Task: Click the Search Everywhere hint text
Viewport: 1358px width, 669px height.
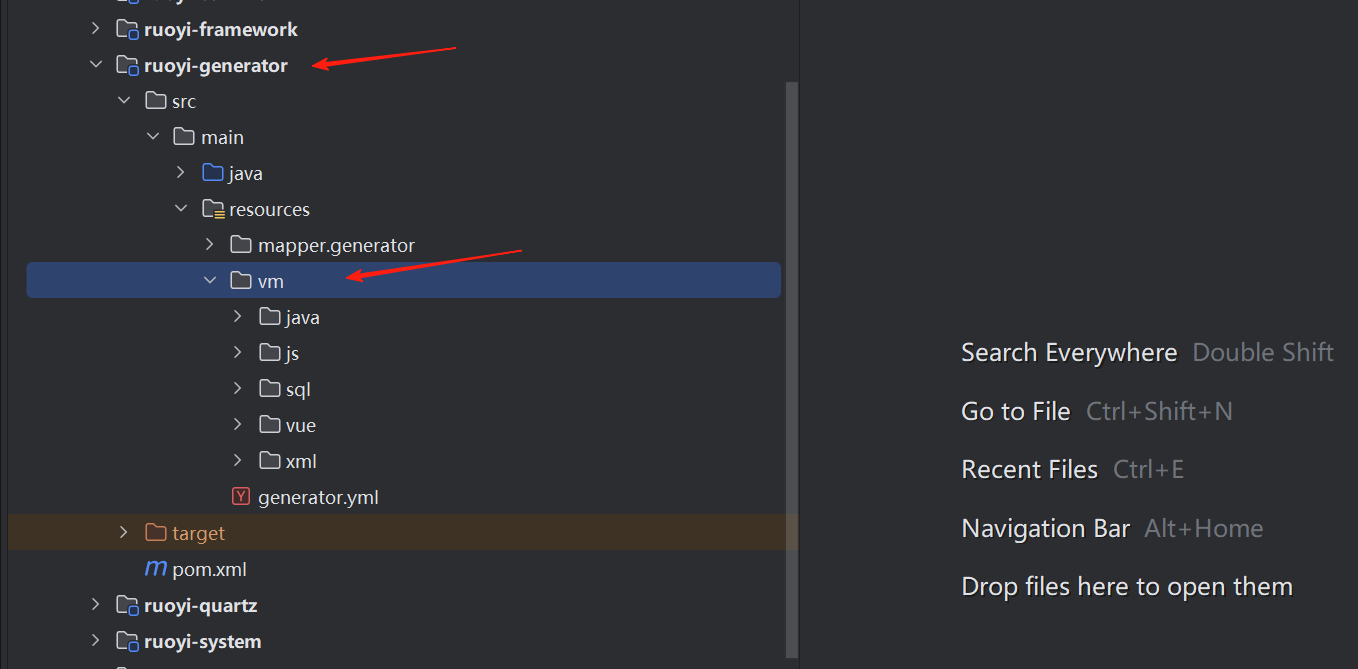Action: click(1068, 353)
